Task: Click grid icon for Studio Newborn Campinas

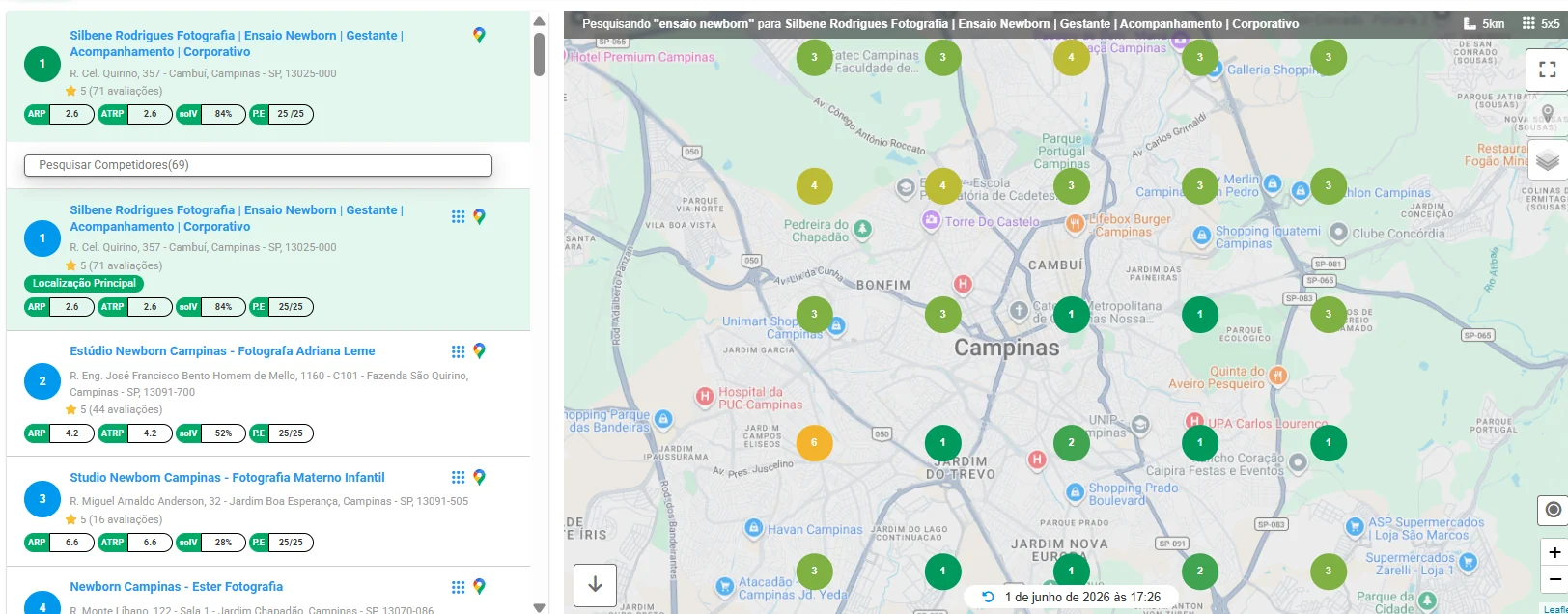Action: tap(459, 478)
